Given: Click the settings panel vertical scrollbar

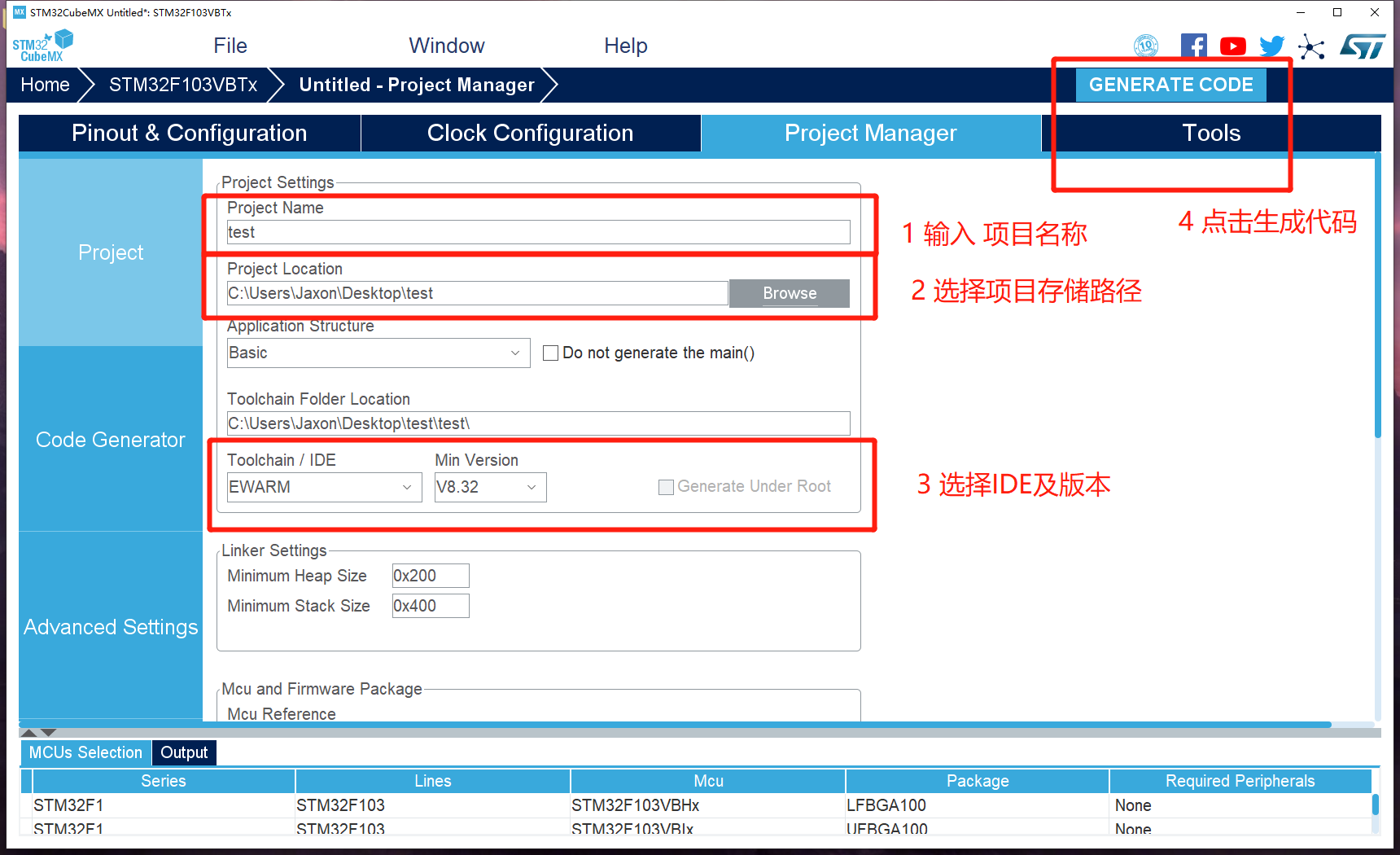Looking at the screenshot, I should click(x=1377, y=297).
